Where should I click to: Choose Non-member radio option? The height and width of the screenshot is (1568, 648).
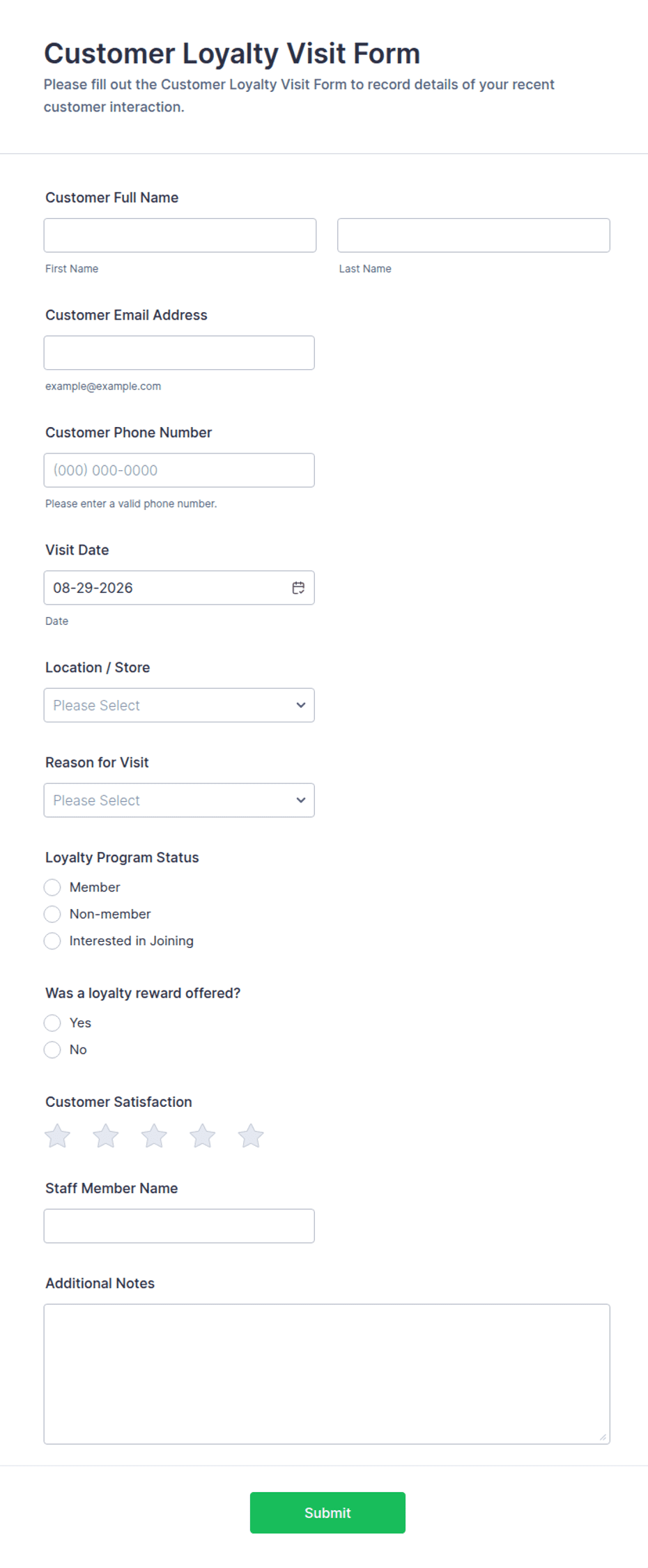pyautogui.click(x=52, y=914)
